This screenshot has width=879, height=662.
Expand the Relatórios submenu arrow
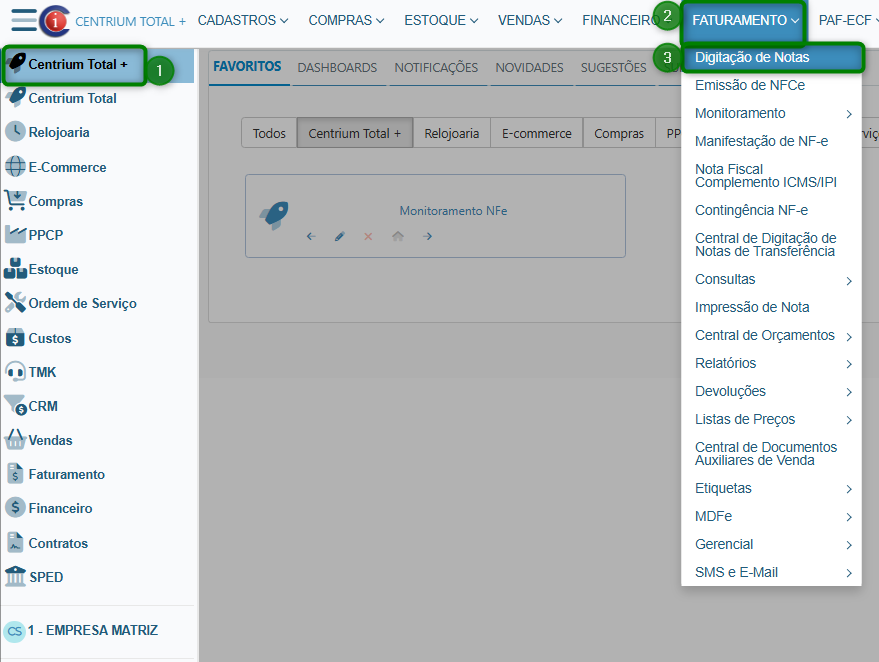tap(848, 364)
